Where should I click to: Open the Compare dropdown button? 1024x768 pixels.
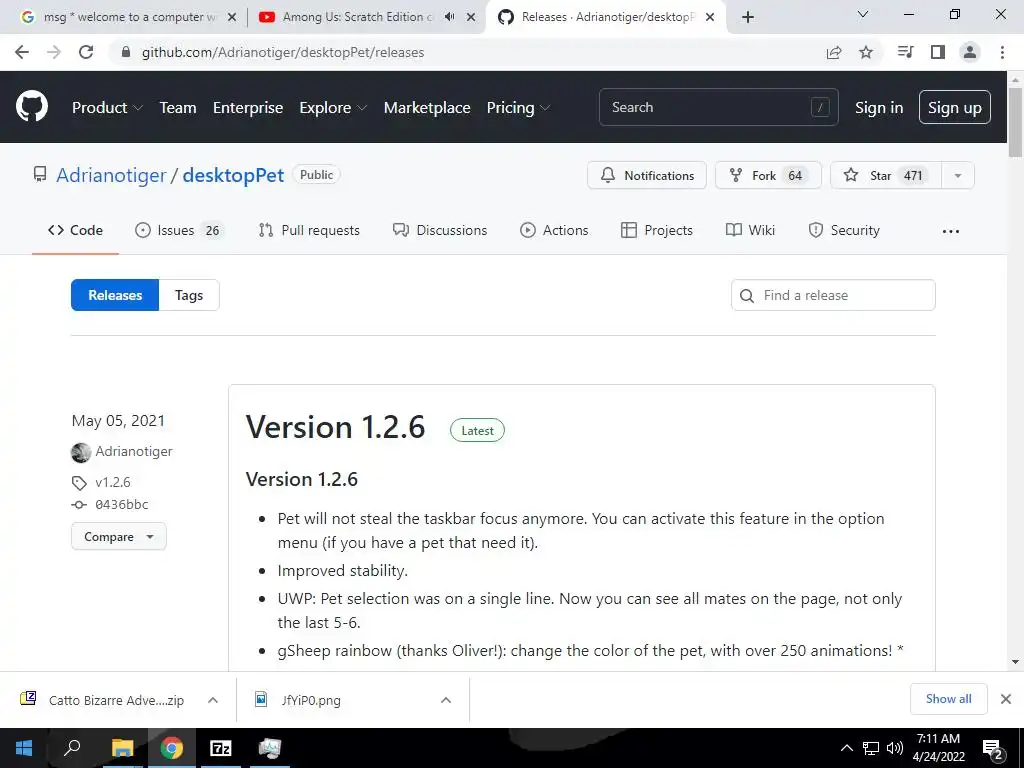119,536
